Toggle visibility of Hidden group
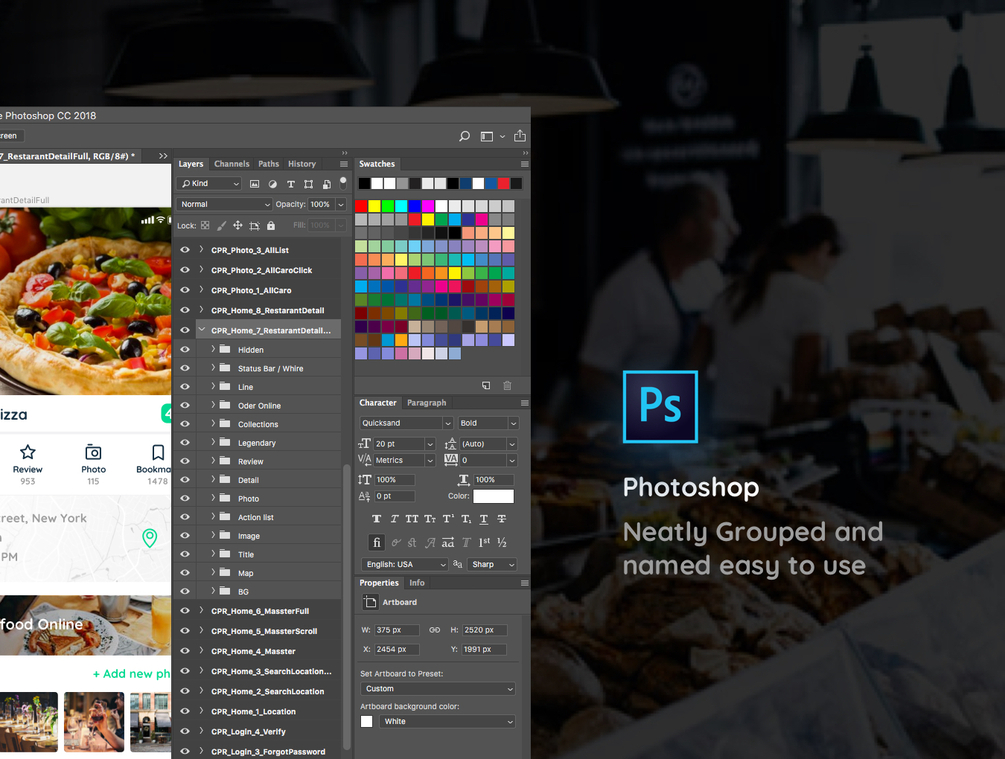 click(185, 349)
